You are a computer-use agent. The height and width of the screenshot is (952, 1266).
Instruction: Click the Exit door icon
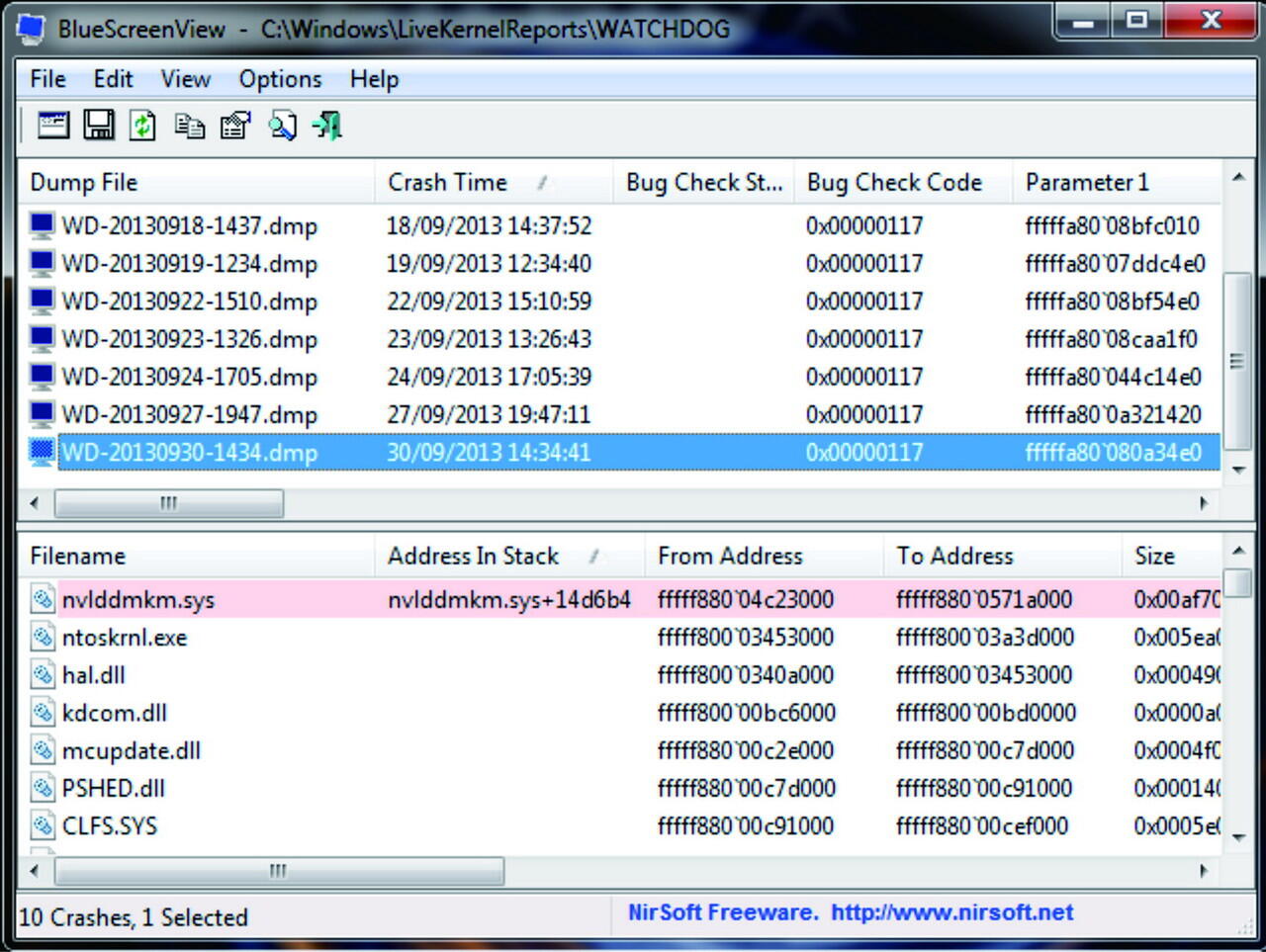327,126
